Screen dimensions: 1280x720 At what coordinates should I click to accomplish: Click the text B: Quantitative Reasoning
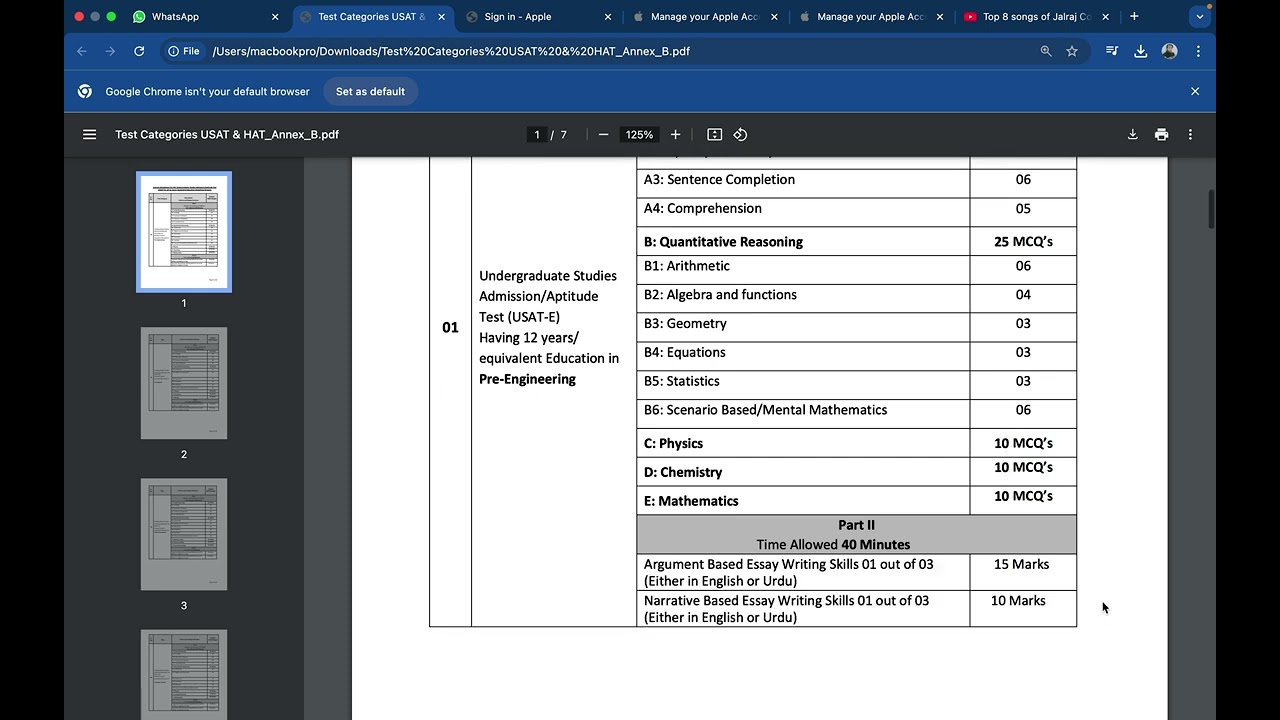723,241
